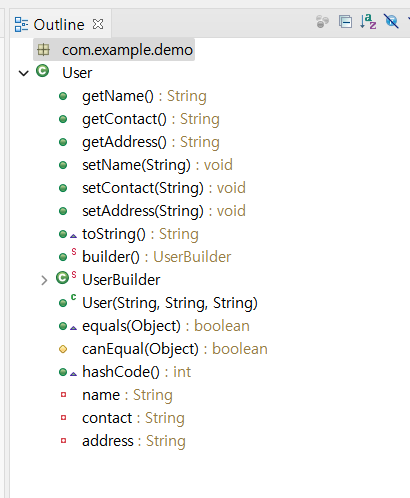Select the hashCode() method
The height and width of the screenshot is (498, 410).
tap(137, 372)
